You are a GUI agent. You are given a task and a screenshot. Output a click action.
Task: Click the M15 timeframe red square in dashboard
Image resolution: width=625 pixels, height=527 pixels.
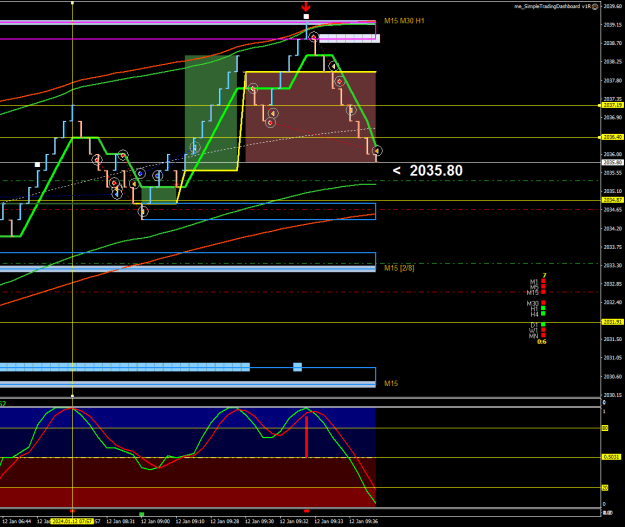tap(543, 292)
